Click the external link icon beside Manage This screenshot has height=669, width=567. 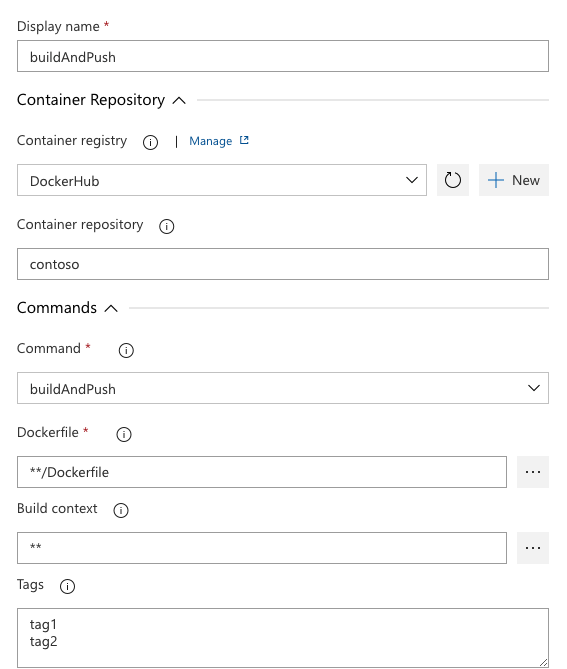coord(244,140)
